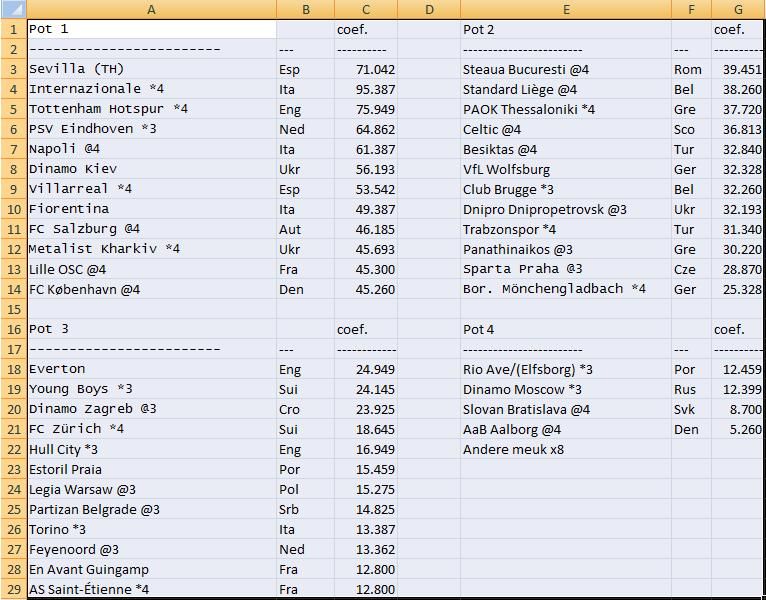Click cell 'Metalist Kharkiv *4'
Screen dimensions: 766x600
pyautogui.click(x=151, y=250)
